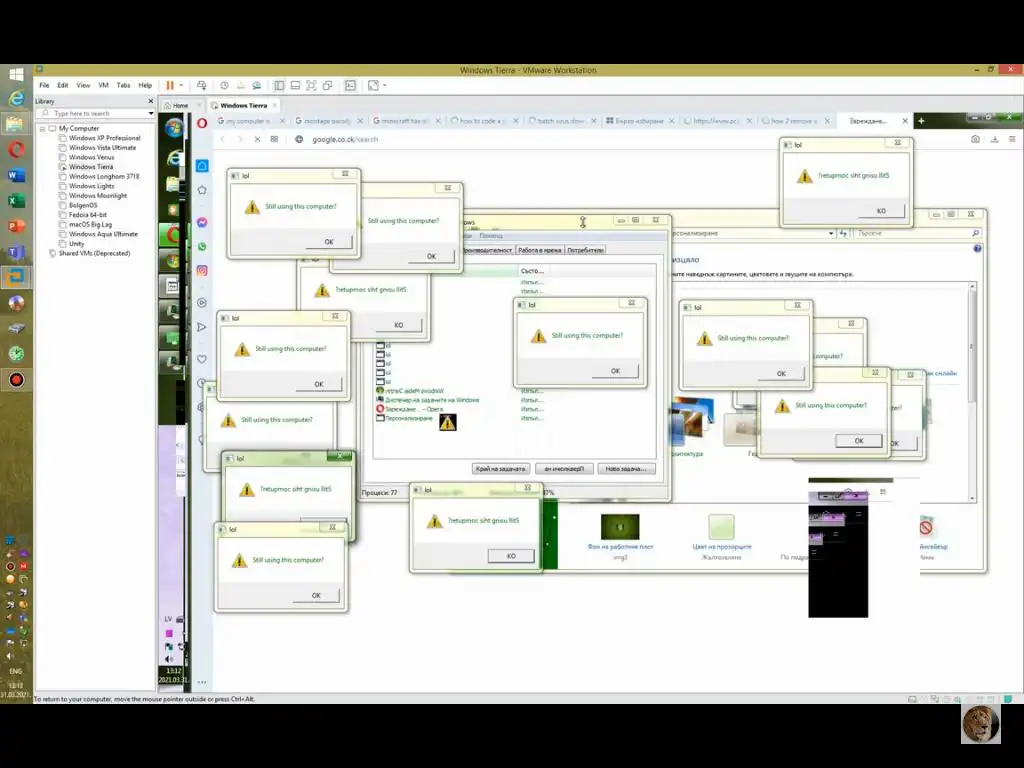Screen dimensions: 1024x768
Task: Close the Library panel
Action: click(x=151, y=101)
